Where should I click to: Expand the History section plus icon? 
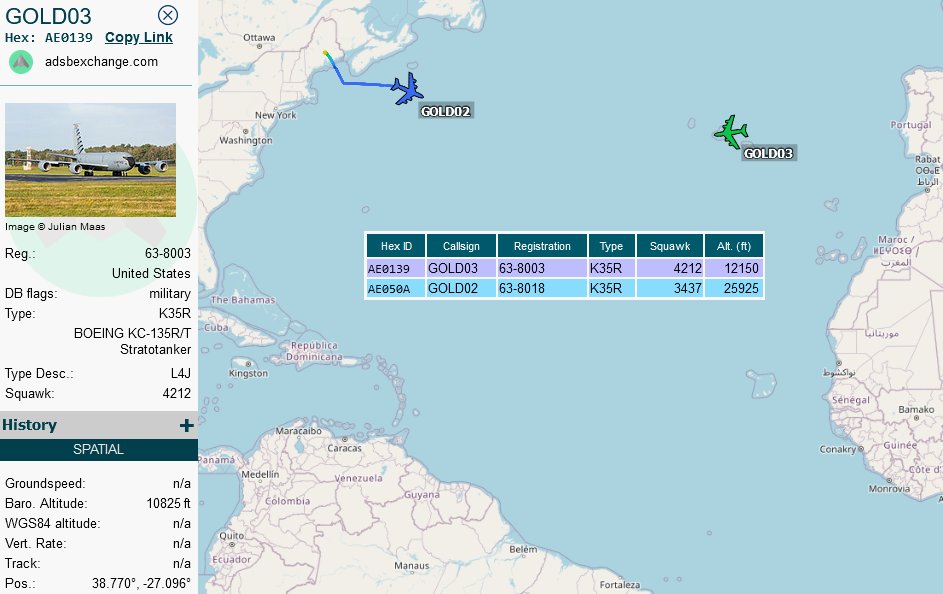(186, 426)
